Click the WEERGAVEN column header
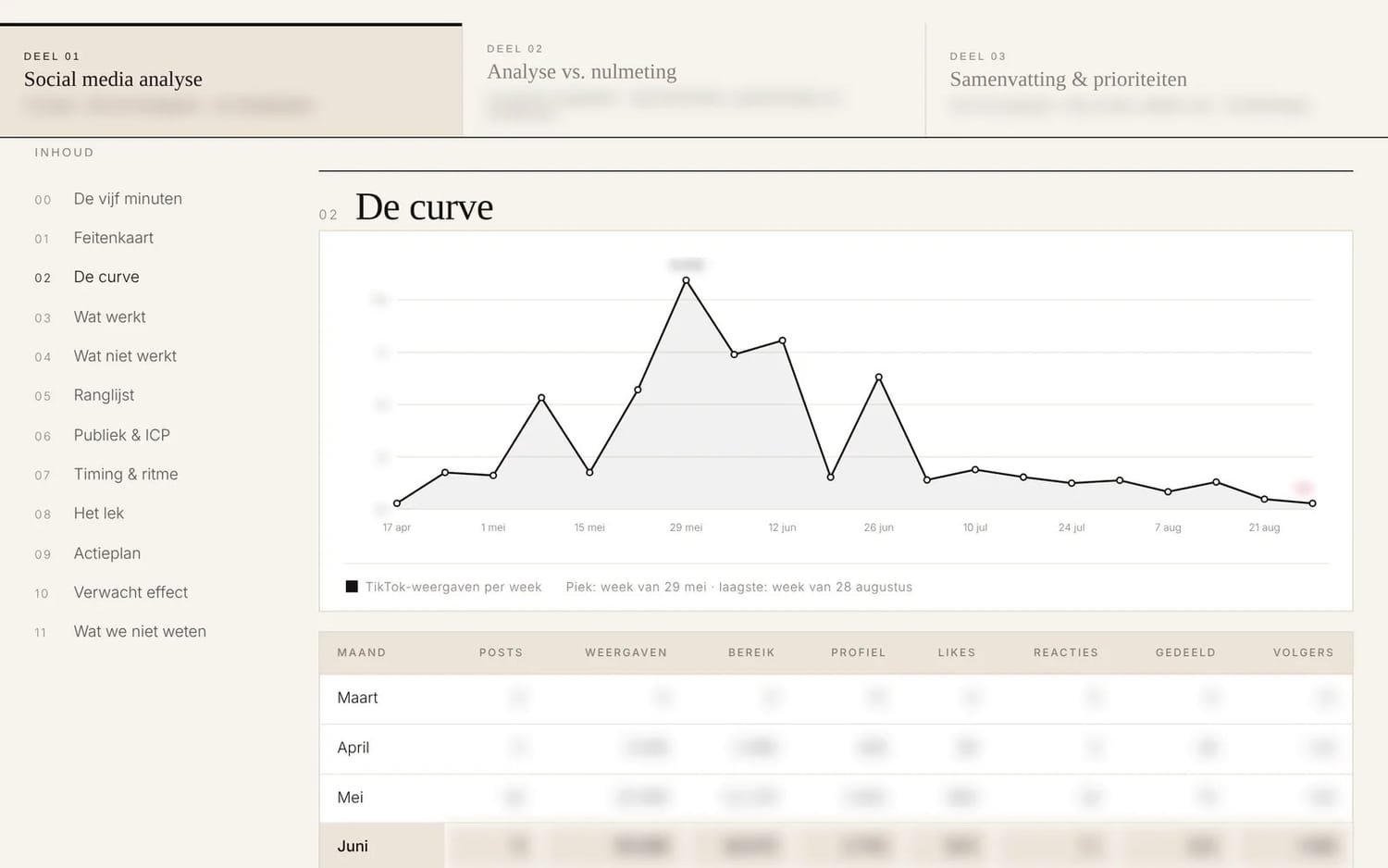 [626, 652]
